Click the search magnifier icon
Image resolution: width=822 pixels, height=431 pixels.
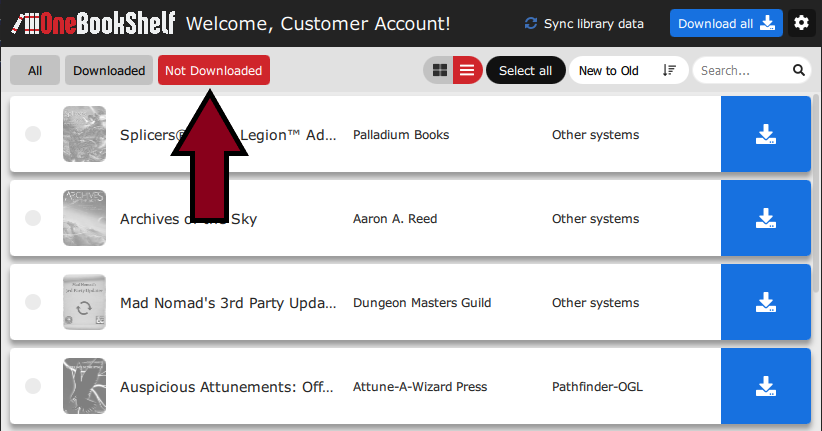tap(799, 71)
